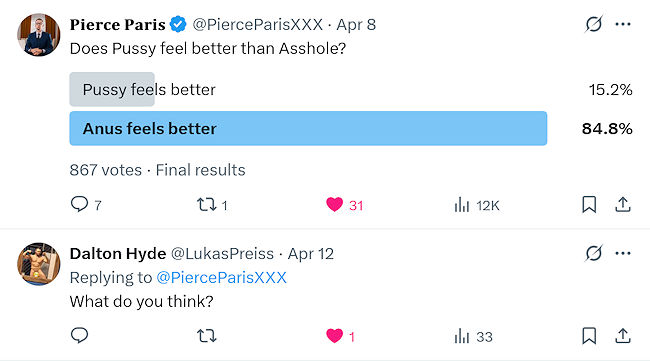Open more options menu on Dalton Hyde reply
The width and height of the screenshot is (650, 361).
(623, 253)
